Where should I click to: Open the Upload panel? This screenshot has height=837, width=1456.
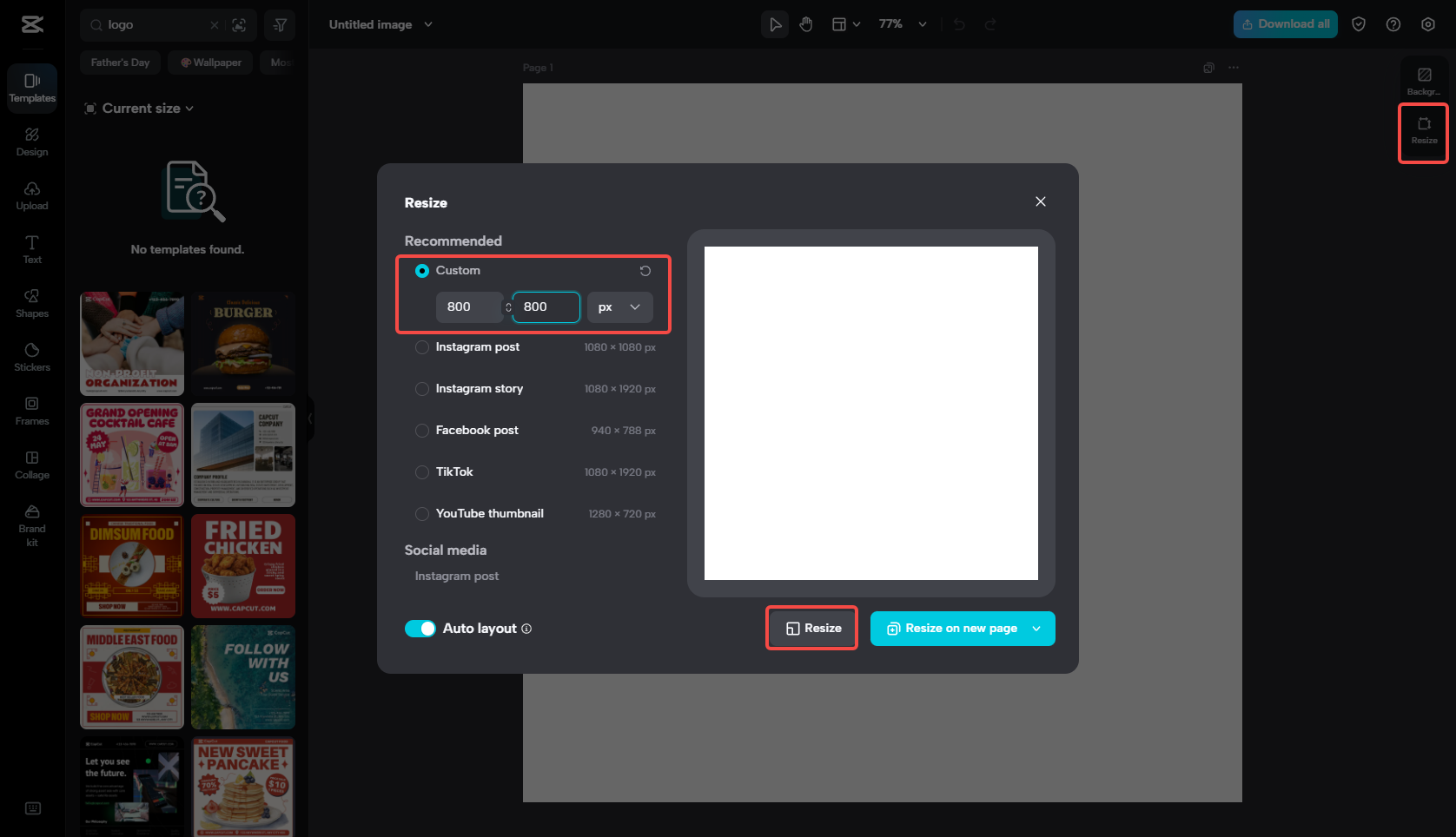[x=31, y=195]
